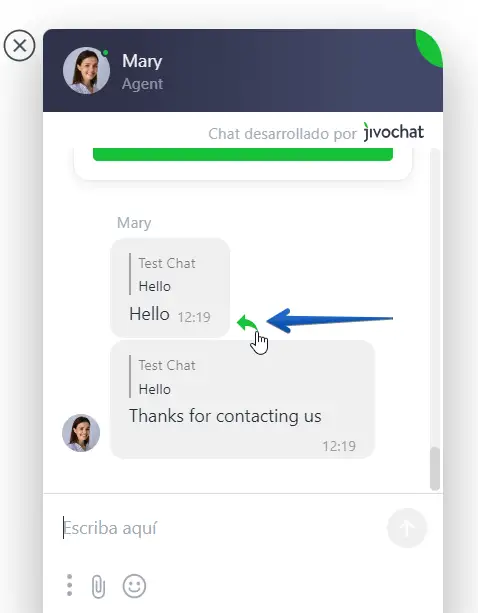
Task: Click the quoted 'Test Chat' in first message
Action: tap(167, 263)
